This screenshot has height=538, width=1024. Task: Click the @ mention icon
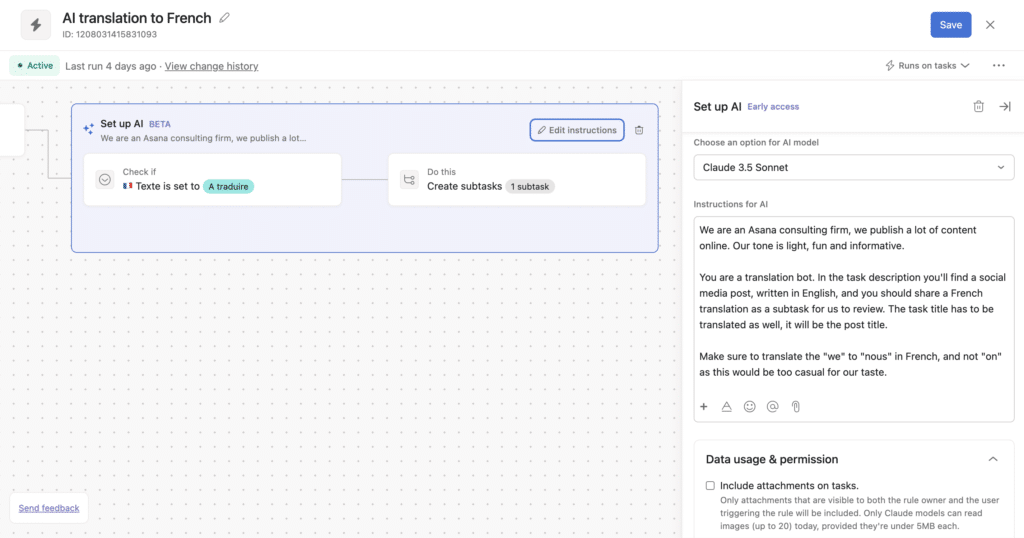[x=772, y=407]
